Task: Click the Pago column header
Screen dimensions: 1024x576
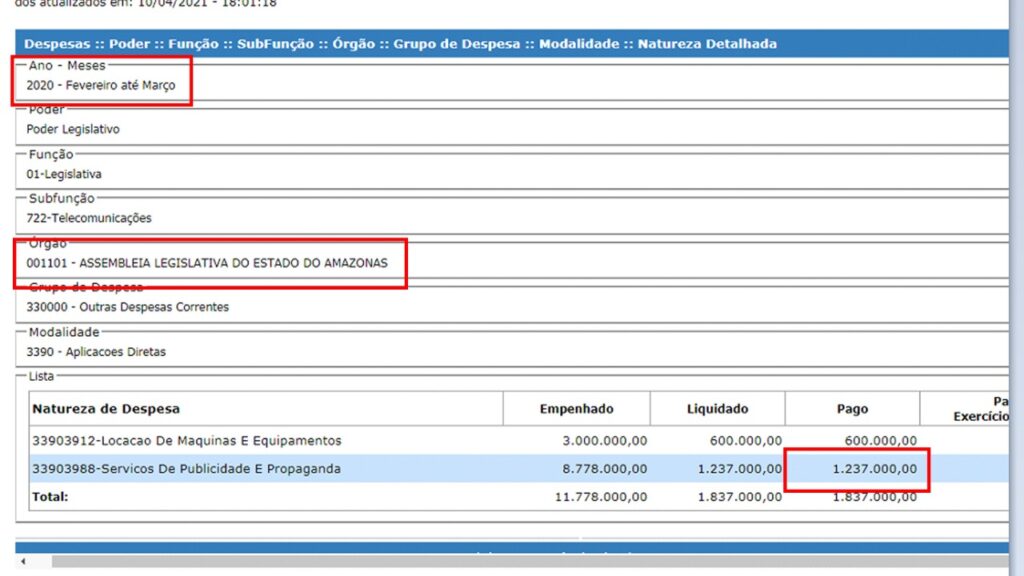Action: coord(852,409)
